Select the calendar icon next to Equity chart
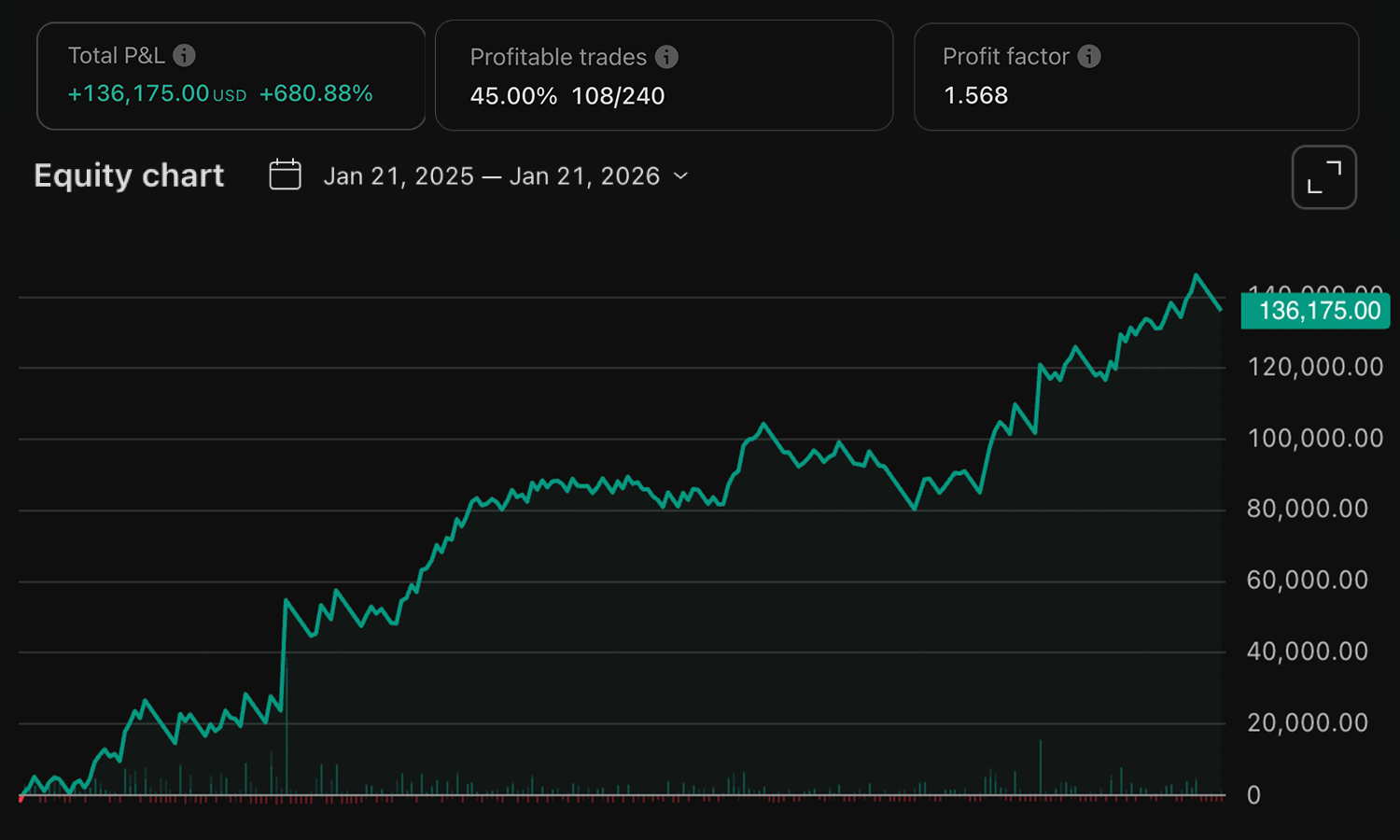This screenshot has height=840, width=1400. coord(285,175)
